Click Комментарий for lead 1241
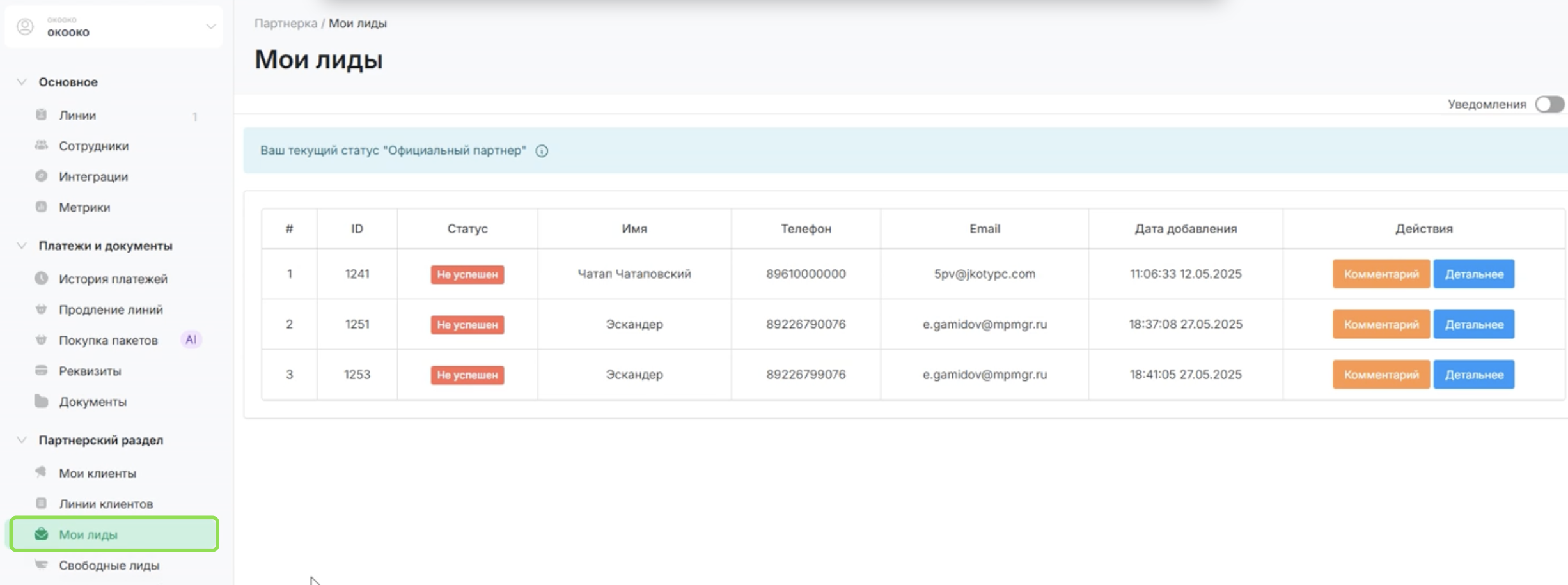 [x=1381, y=274]
